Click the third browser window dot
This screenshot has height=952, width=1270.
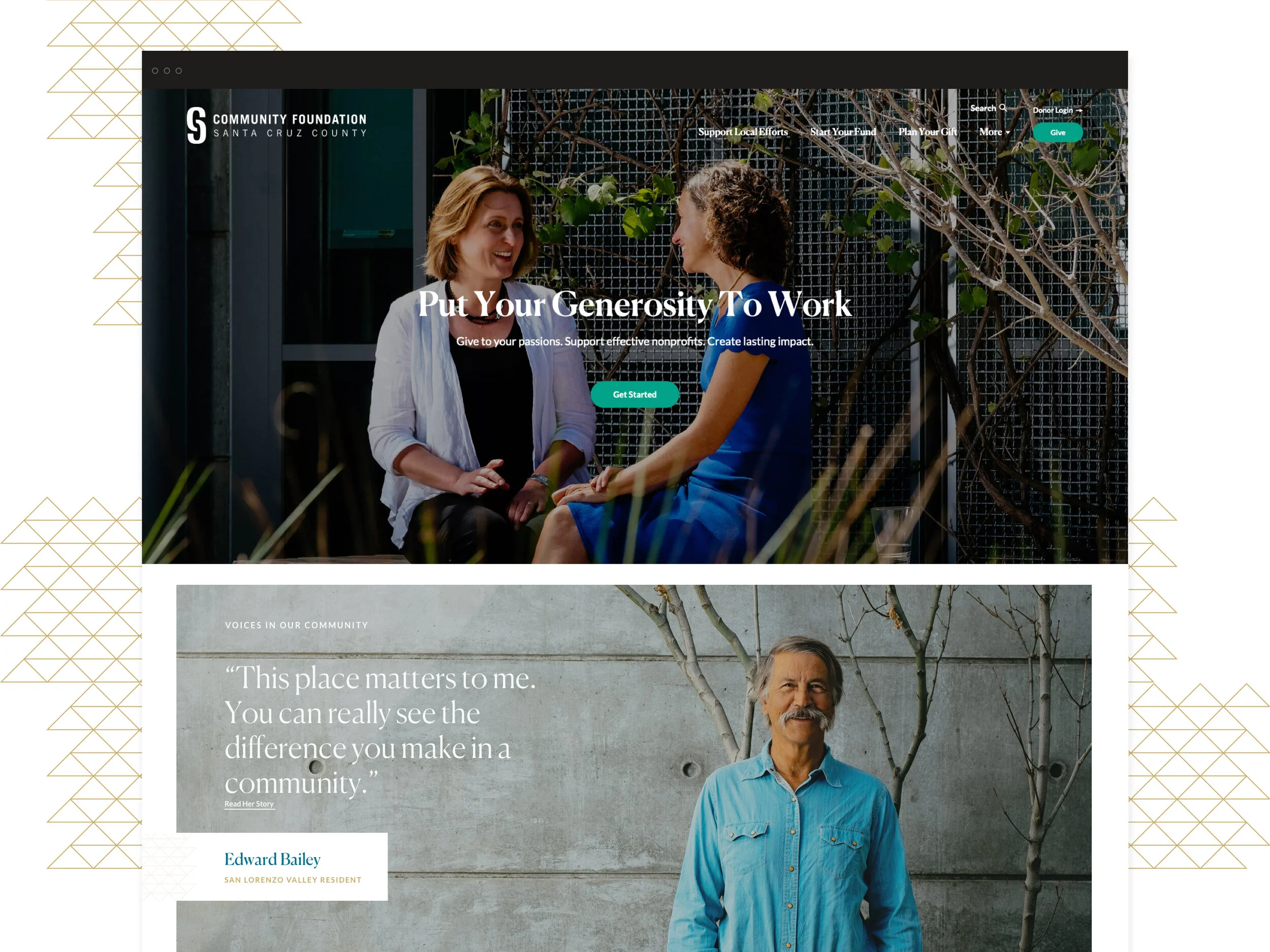178,71
